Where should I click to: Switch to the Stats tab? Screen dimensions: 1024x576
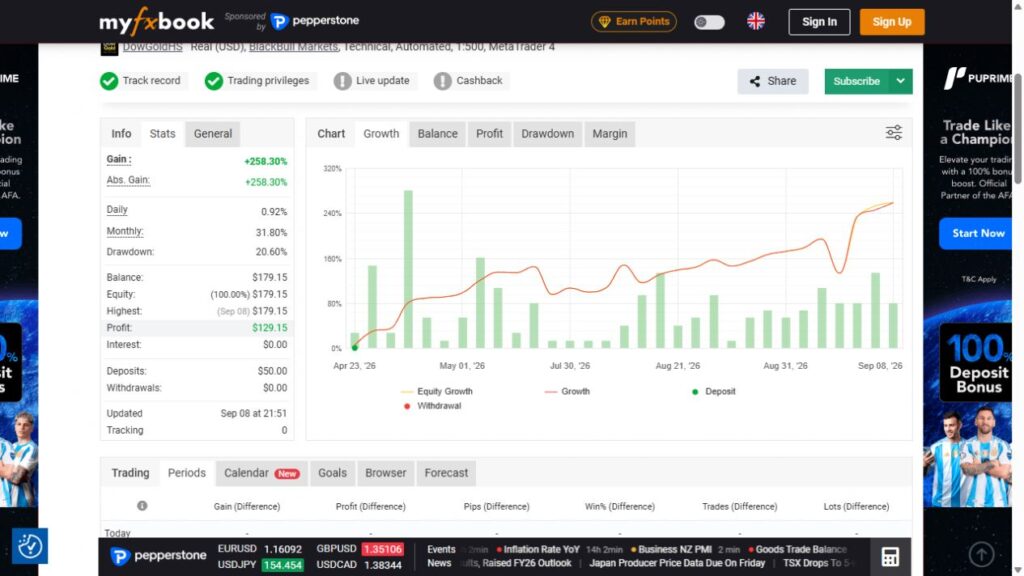pos(162,133)
